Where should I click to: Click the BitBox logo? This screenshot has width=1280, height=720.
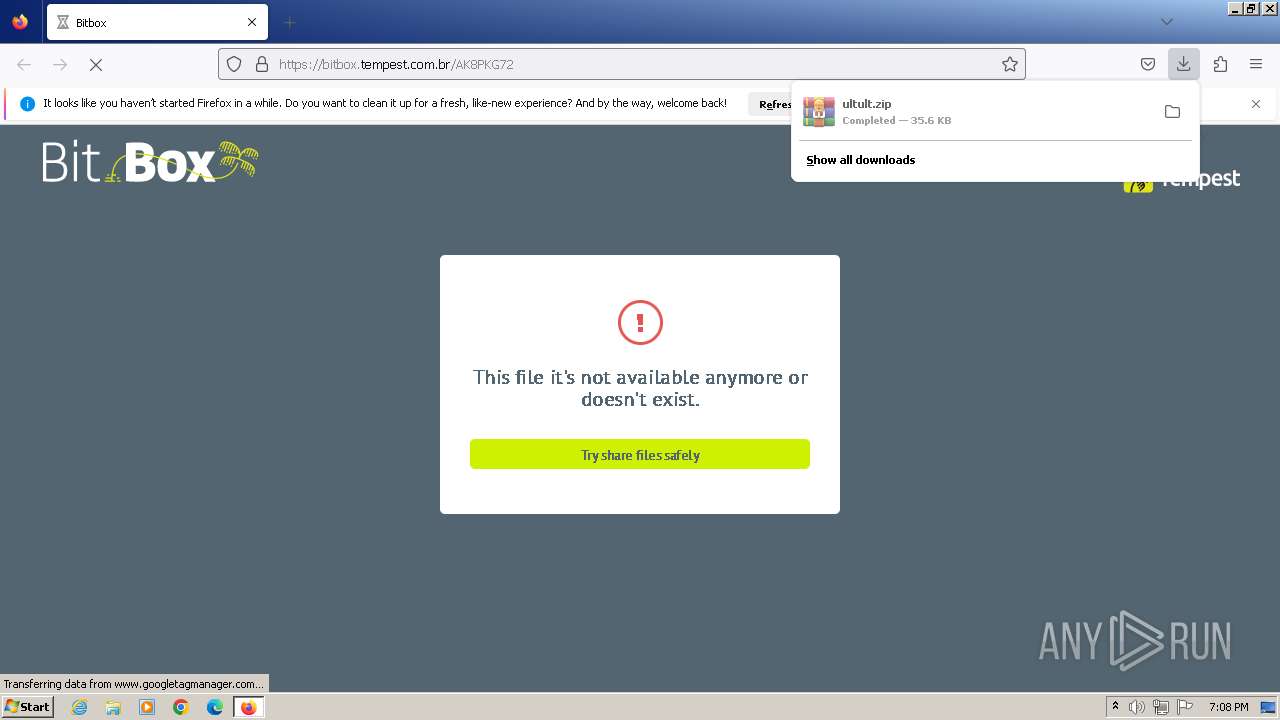(x=150, y=162)
